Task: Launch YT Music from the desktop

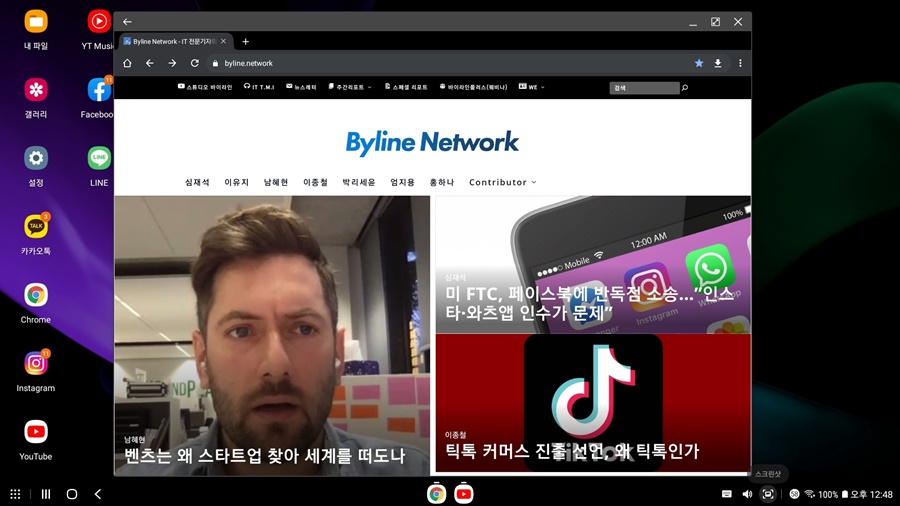Action: pyautogui.click(x=99, y=22)
